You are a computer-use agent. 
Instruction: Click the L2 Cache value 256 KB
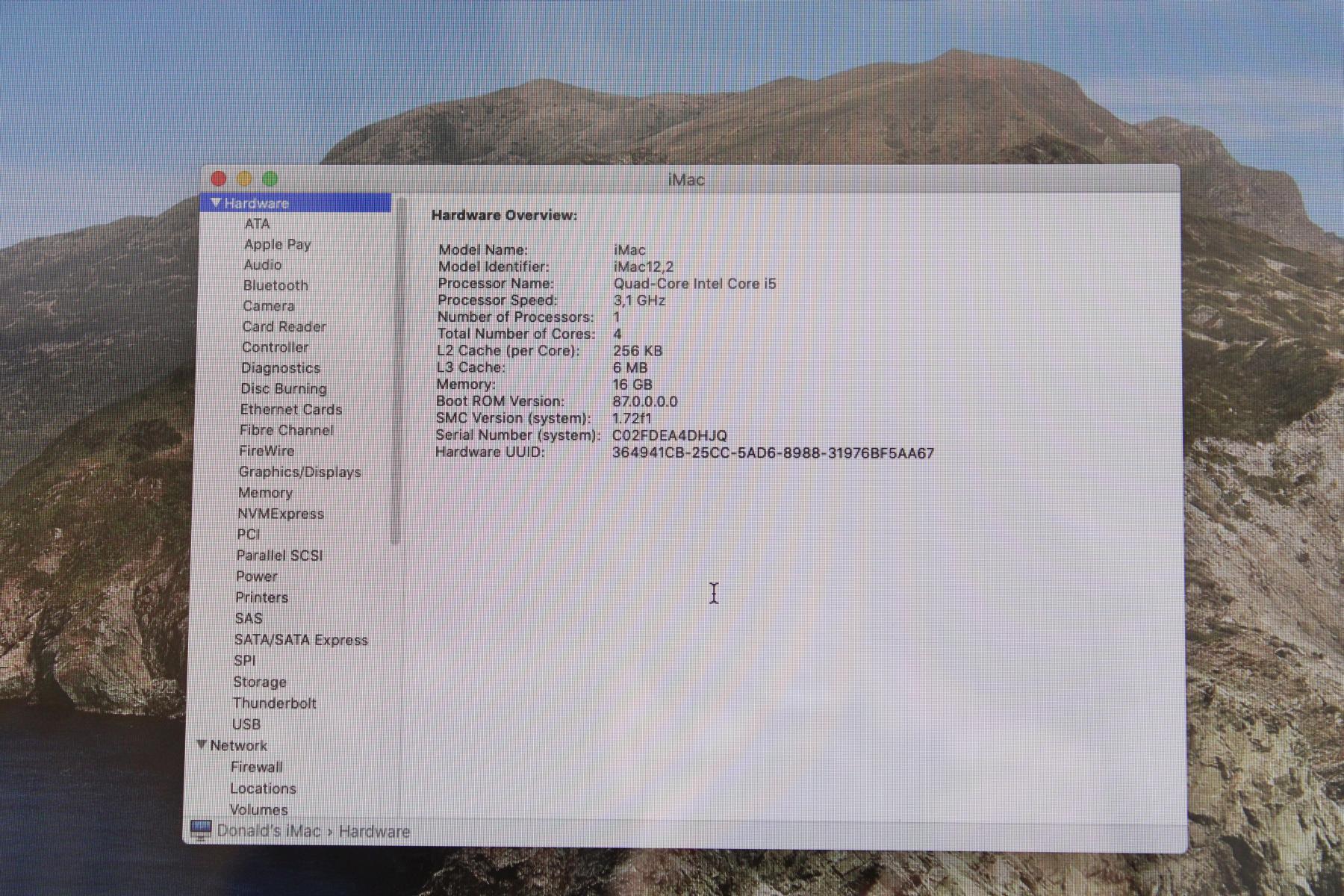pos(638,351)
